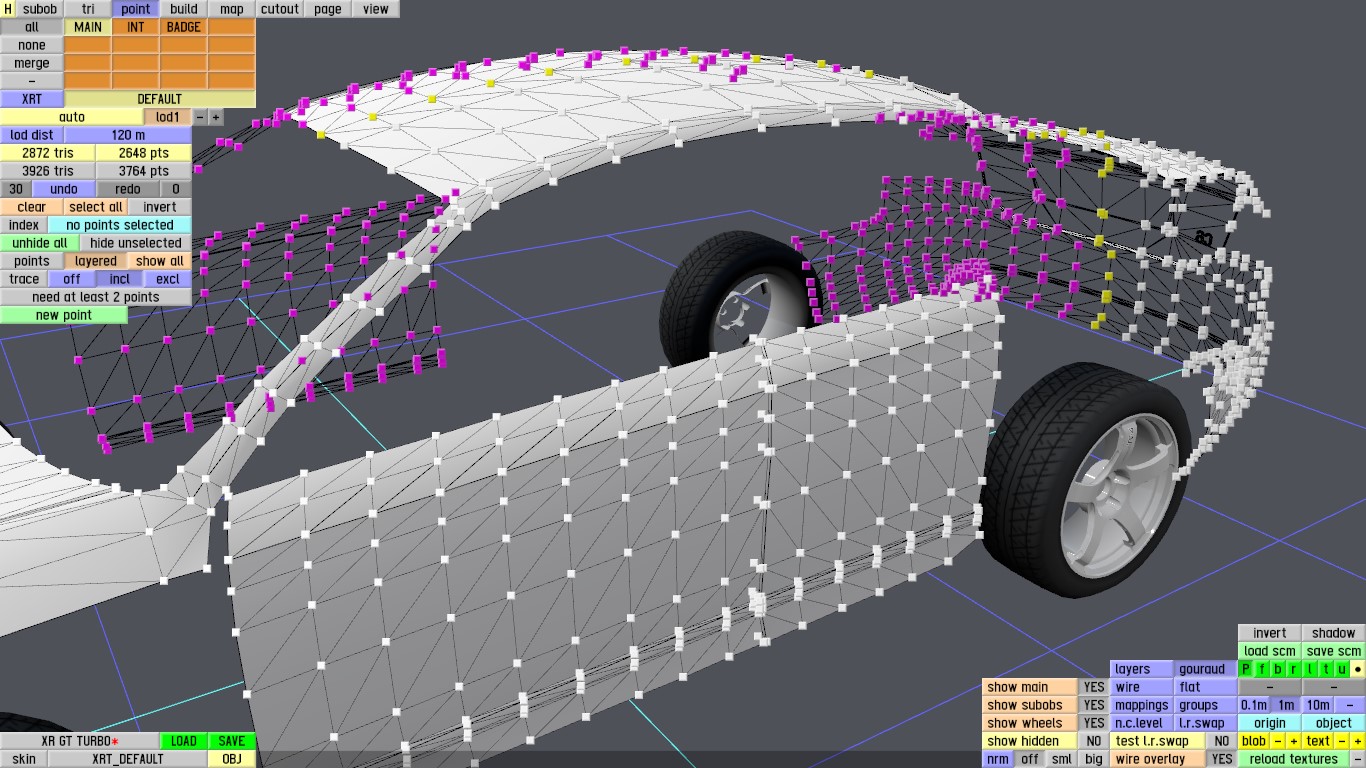The image size is (1366, 768).
Task: Click the plus button beside lod1
Action: [x=215, y=117]
